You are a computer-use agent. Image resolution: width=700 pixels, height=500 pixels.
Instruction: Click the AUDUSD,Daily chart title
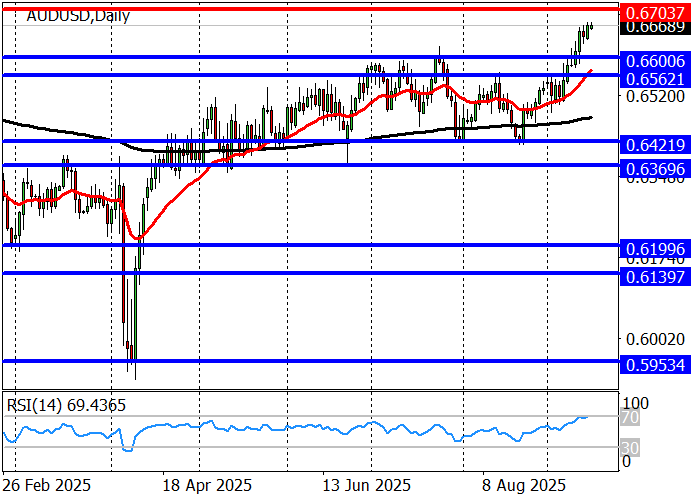[x=78, y=16]
